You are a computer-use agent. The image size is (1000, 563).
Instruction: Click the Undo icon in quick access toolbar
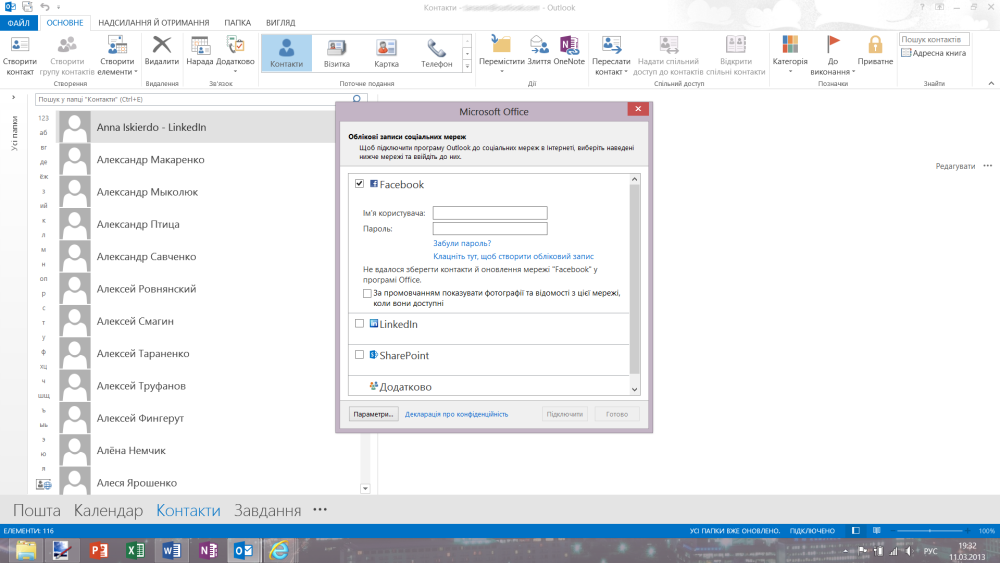[x=45, y=7]
